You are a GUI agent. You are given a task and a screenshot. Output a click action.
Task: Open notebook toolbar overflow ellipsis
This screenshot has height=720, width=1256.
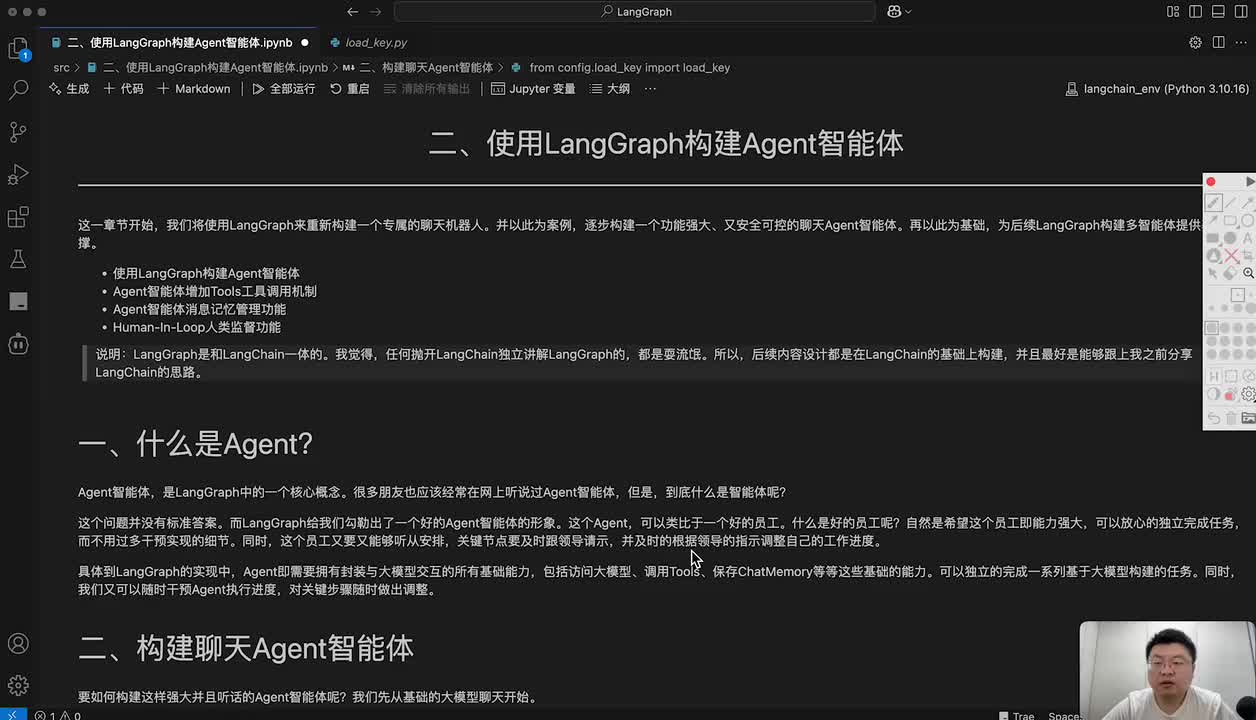tap(650, 89)
